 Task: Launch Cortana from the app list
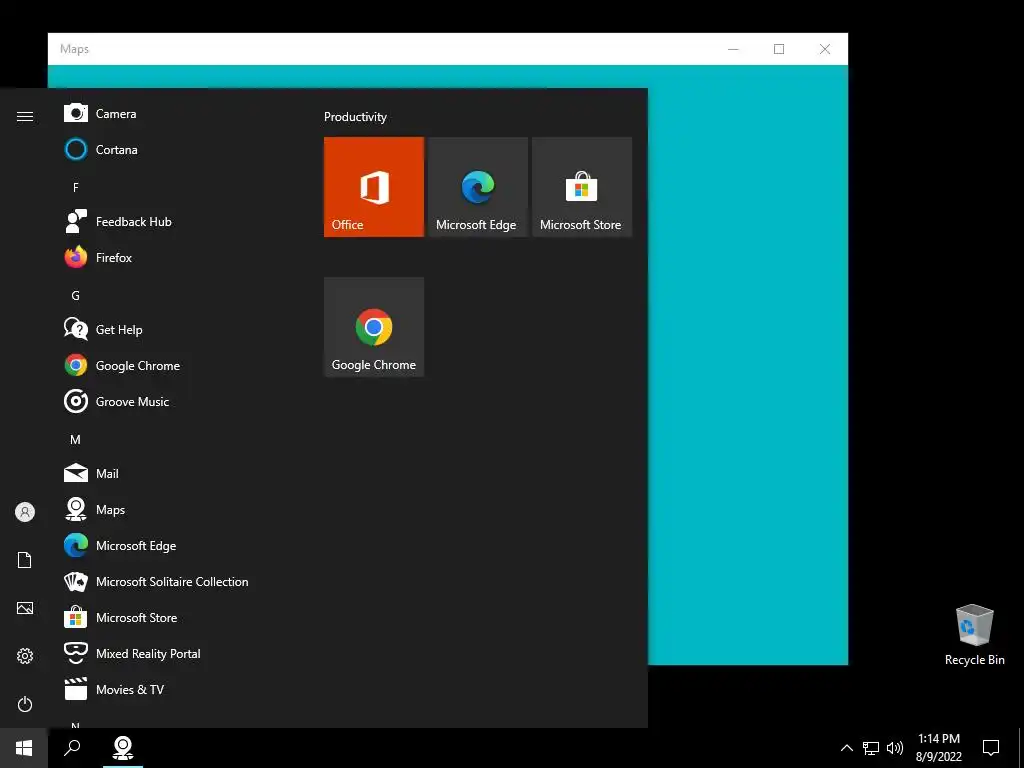(x=176, y=150)
